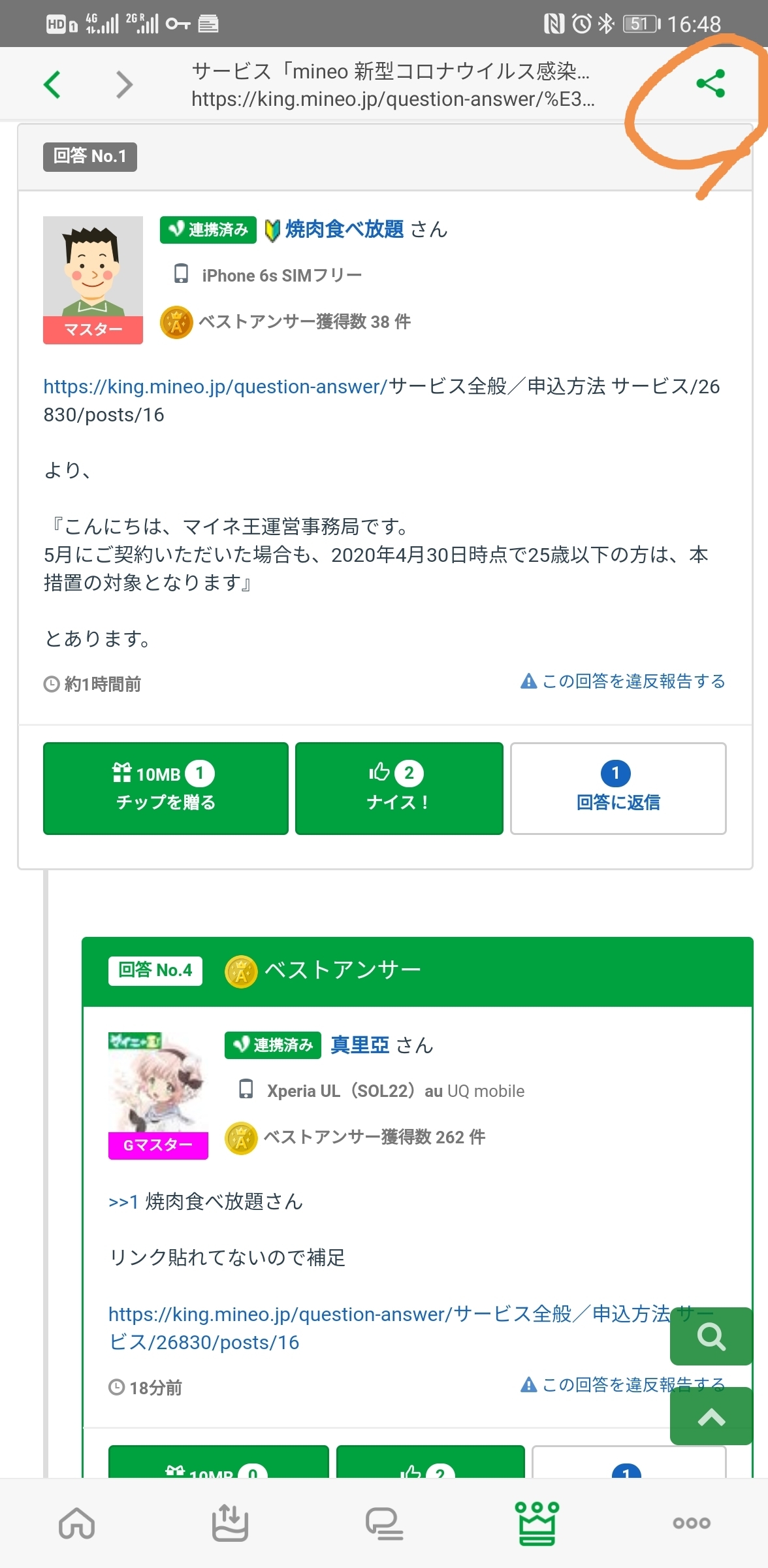Tap 回答に返信 button for answer No.1
Screen dimensions: 768x1568
tap(618, 789)
